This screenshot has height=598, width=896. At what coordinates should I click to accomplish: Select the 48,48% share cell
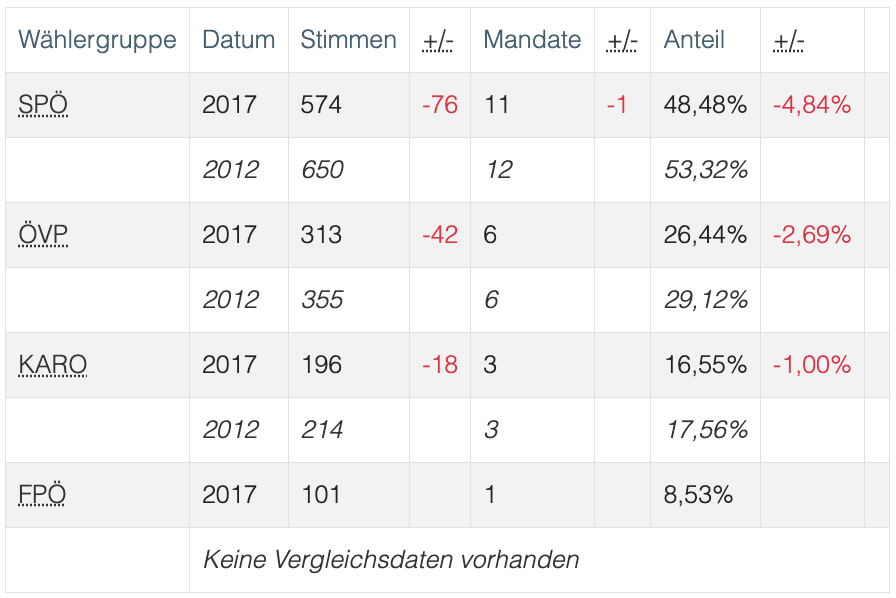[x=705, y=105]
